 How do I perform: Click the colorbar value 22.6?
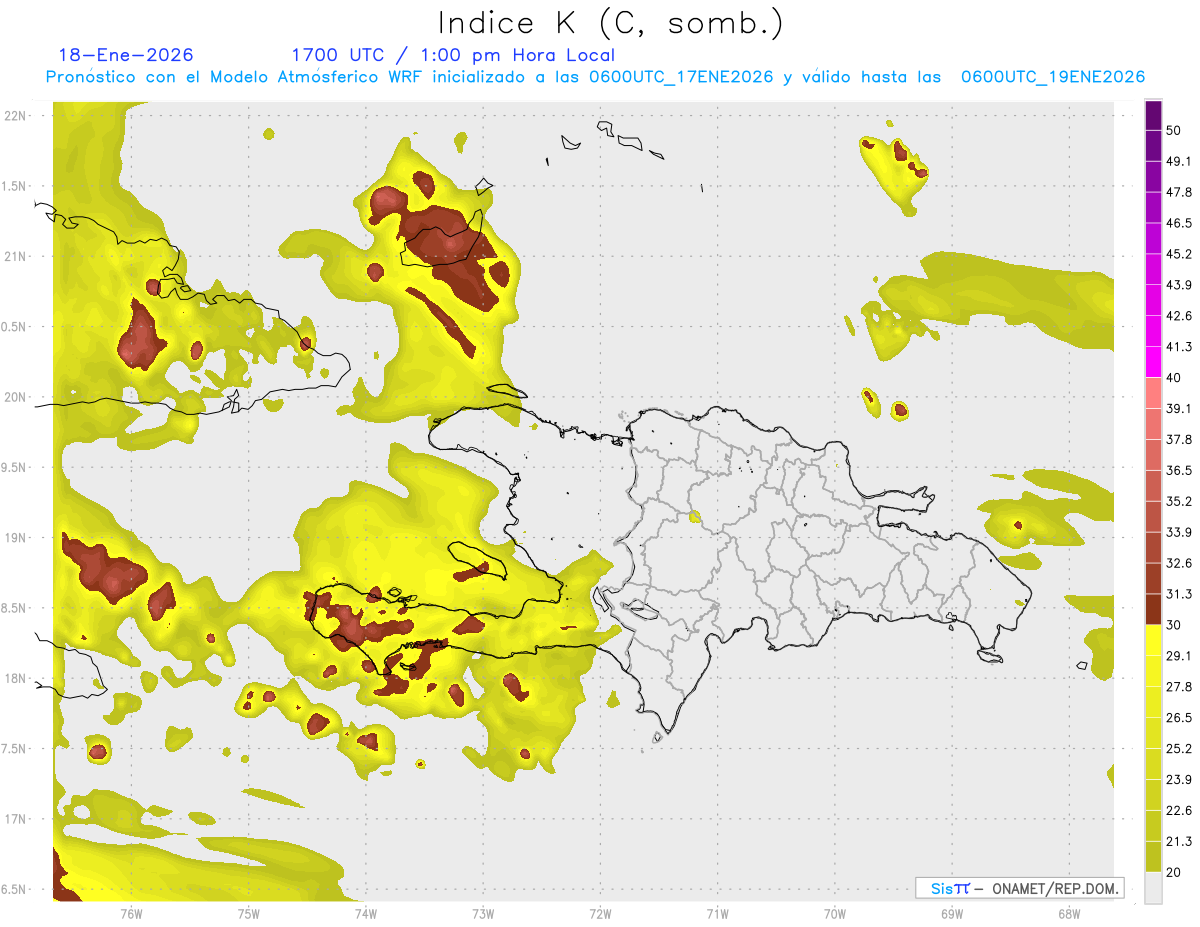pyautogui.click(x=1179, y=810)
